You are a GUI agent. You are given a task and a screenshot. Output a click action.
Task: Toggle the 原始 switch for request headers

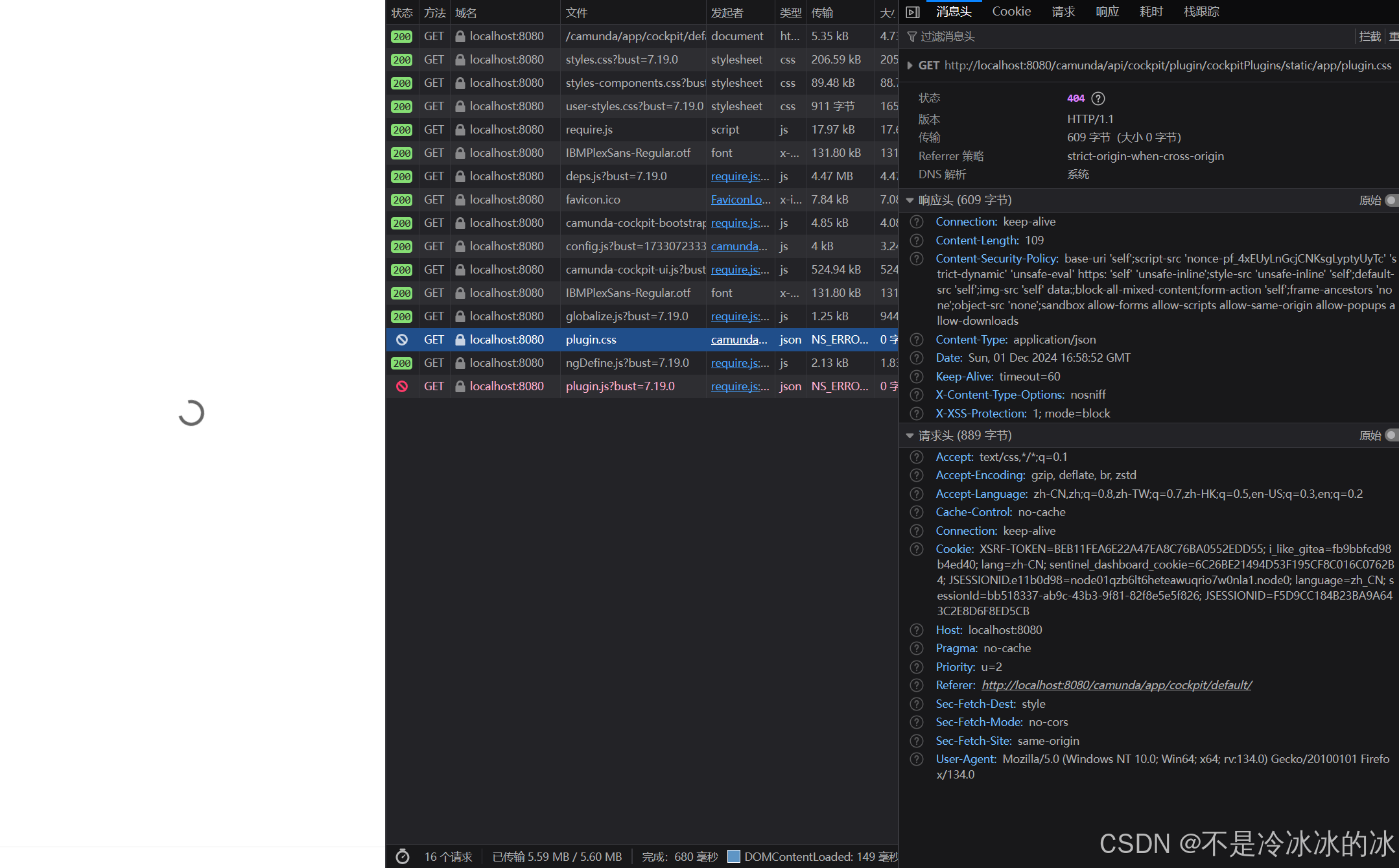[1393, 435]
